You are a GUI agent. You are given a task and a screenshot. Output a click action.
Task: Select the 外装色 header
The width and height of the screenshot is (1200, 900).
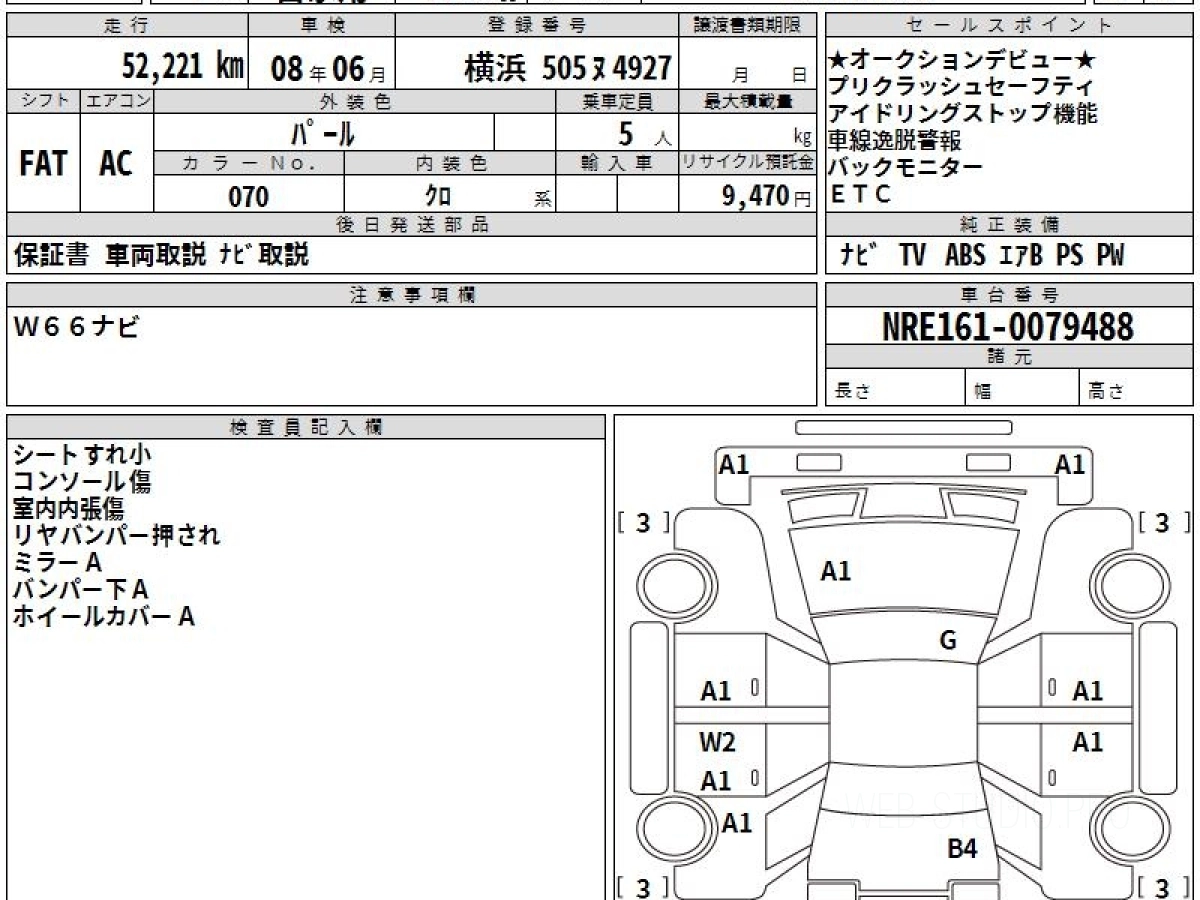[355, 101]
